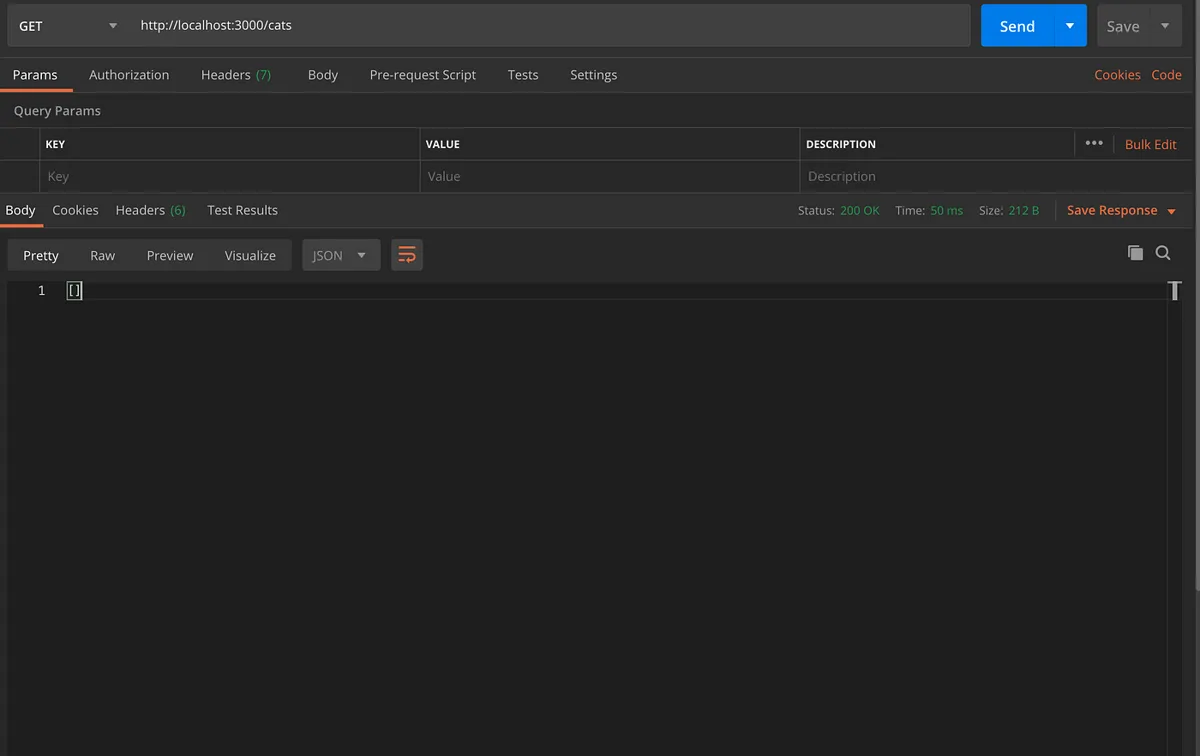Open the response Headers (6) tab
Viewport: 1200px width, 756px height.
click(150, 210)
